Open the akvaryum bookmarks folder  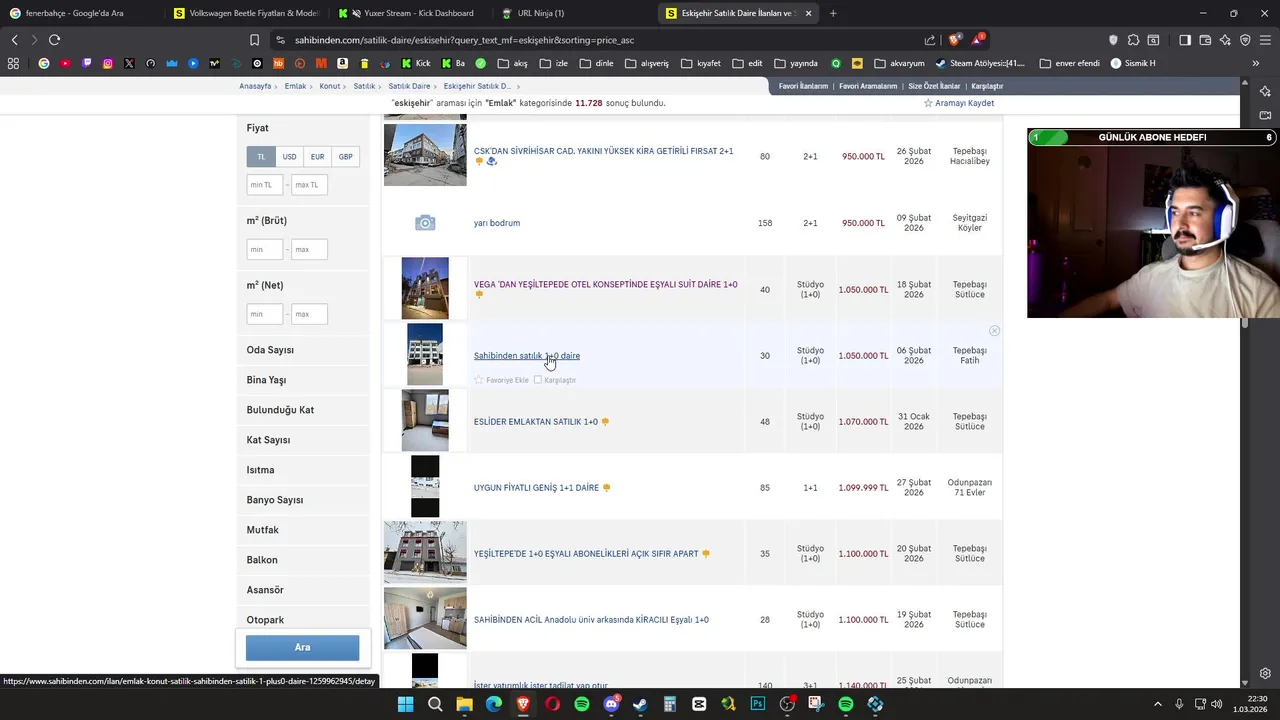click(899, 63)
